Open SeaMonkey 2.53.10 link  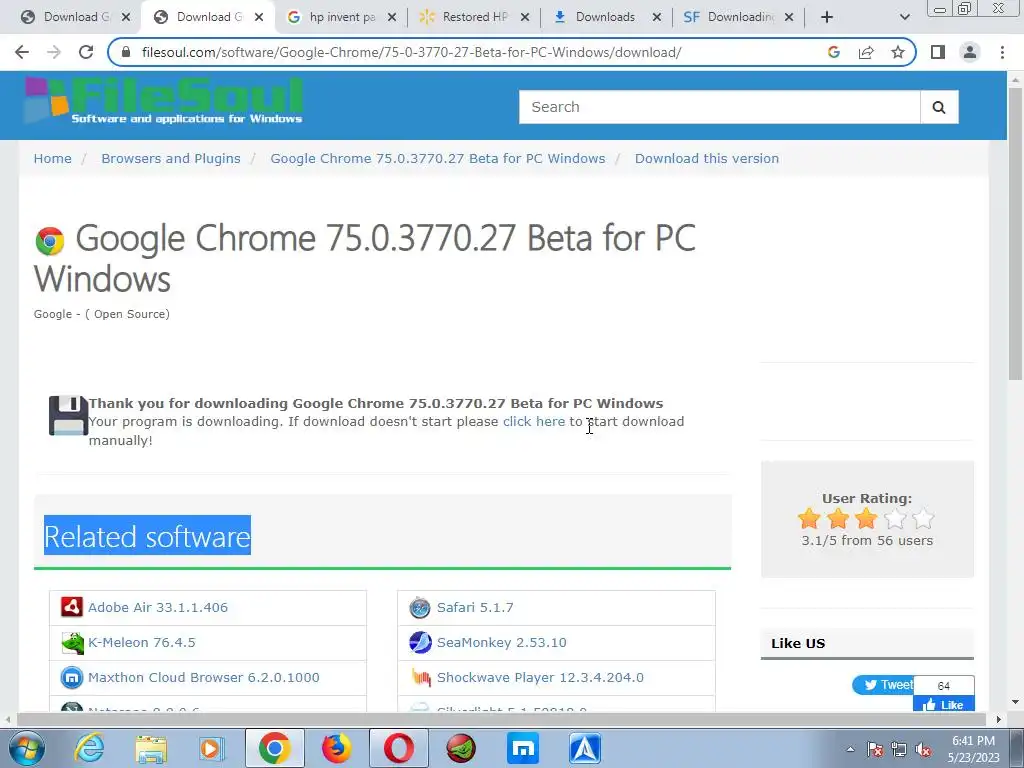pyautogui.click(x=502, y=643)
